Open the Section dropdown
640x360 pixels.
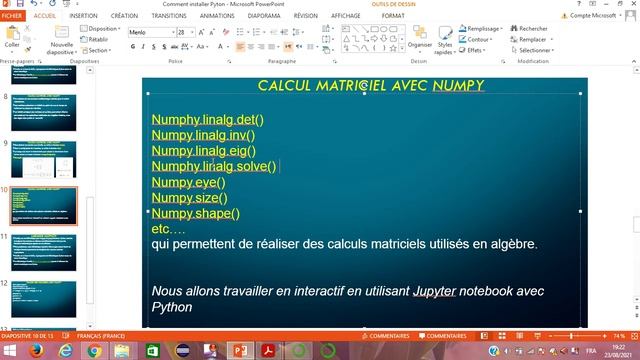[96, 50]
